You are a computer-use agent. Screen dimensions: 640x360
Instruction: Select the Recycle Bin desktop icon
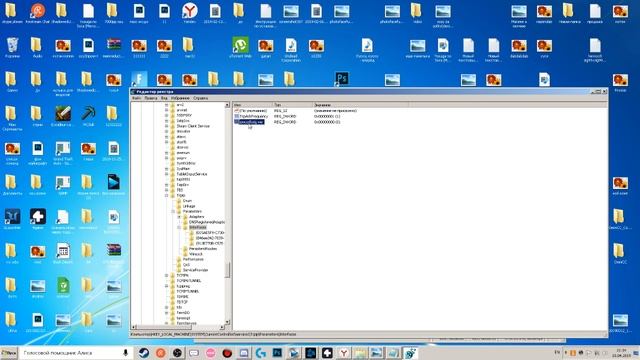pos(12,48)
